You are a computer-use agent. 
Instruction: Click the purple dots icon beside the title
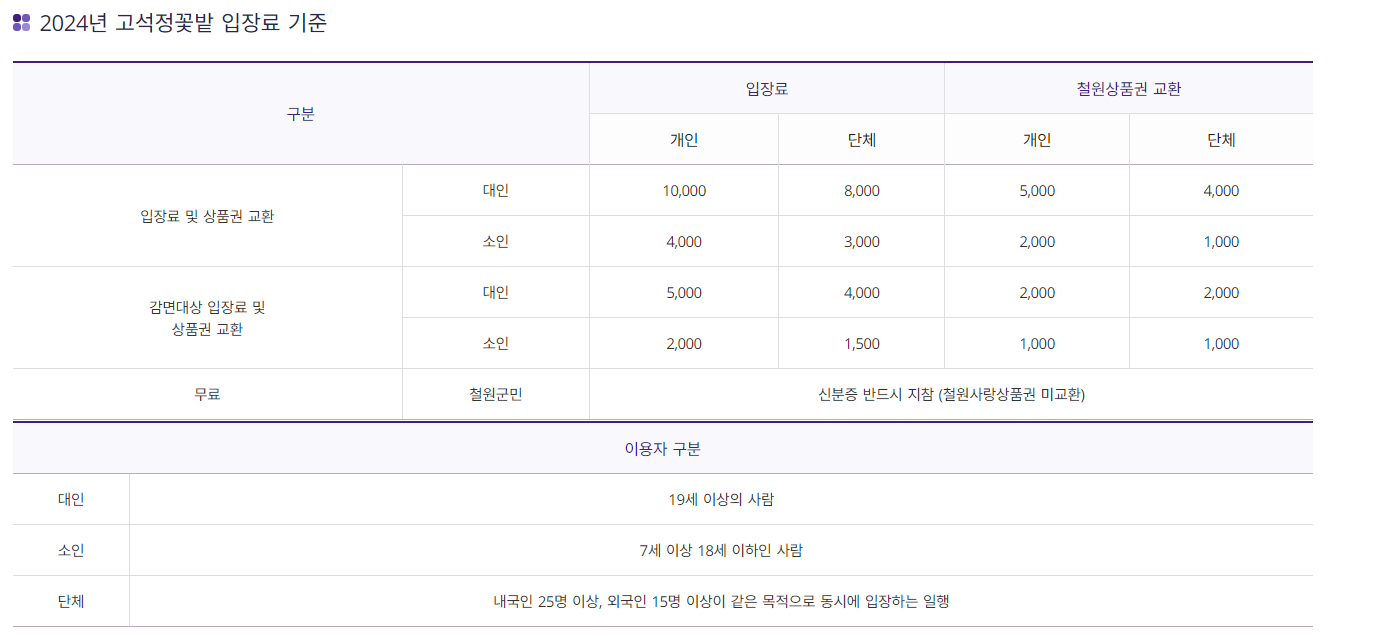click(21, 23)
